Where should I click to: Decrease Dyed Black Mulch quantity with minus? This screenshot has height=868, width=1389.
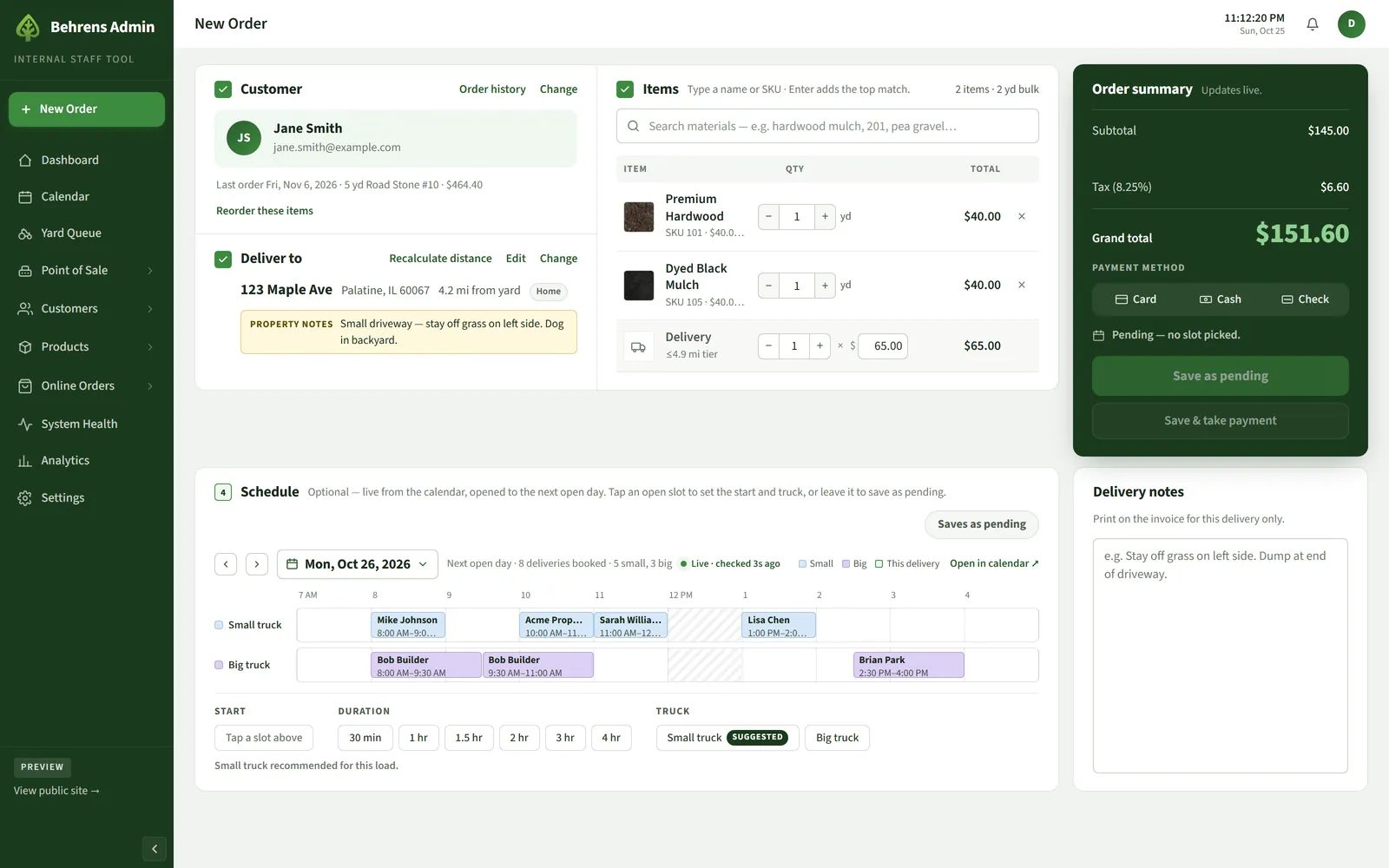tap(768, 285)
